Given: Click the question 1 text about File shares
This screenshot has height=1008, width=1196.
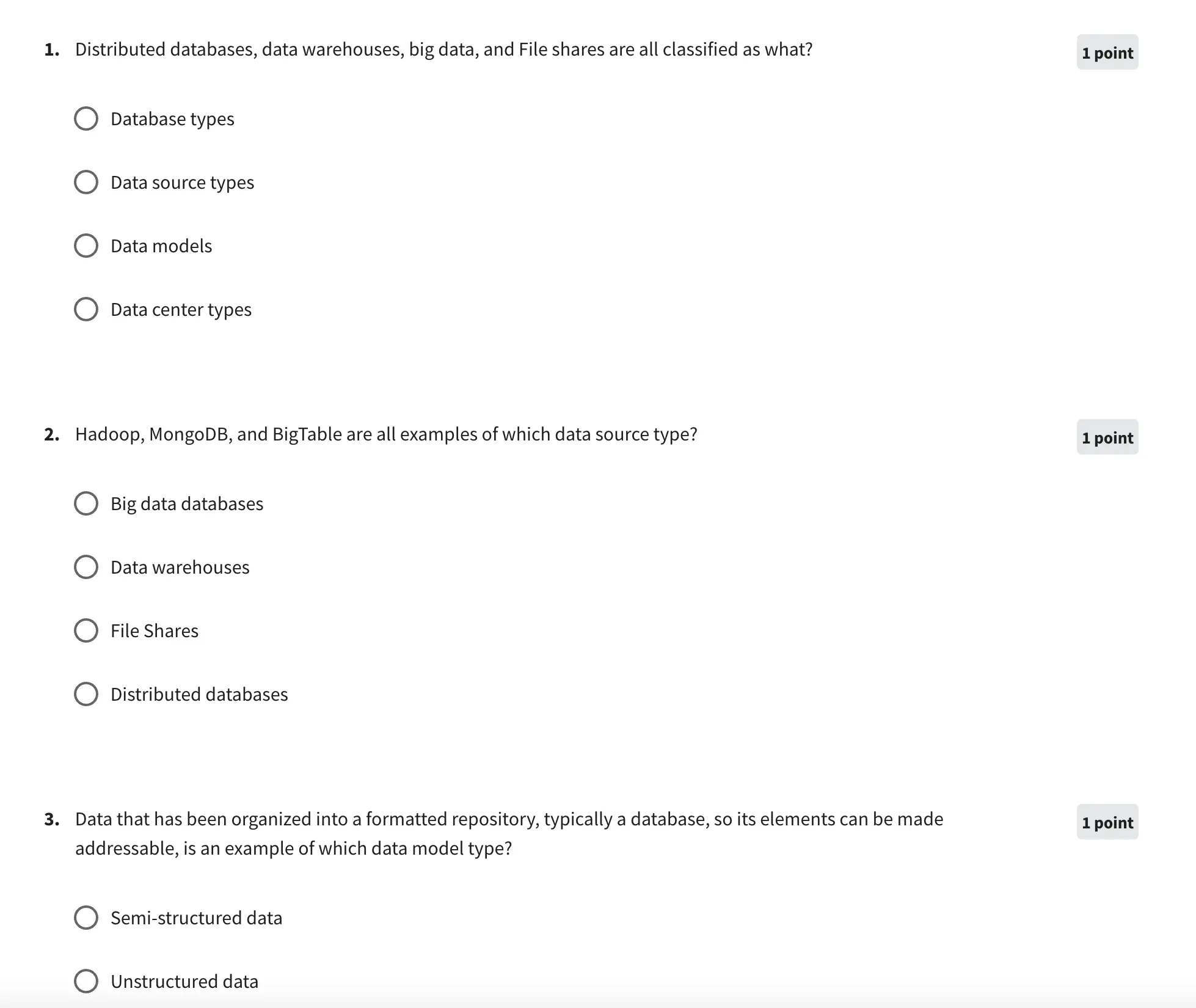Looking at the screenshot, I should tap(443, 49).
